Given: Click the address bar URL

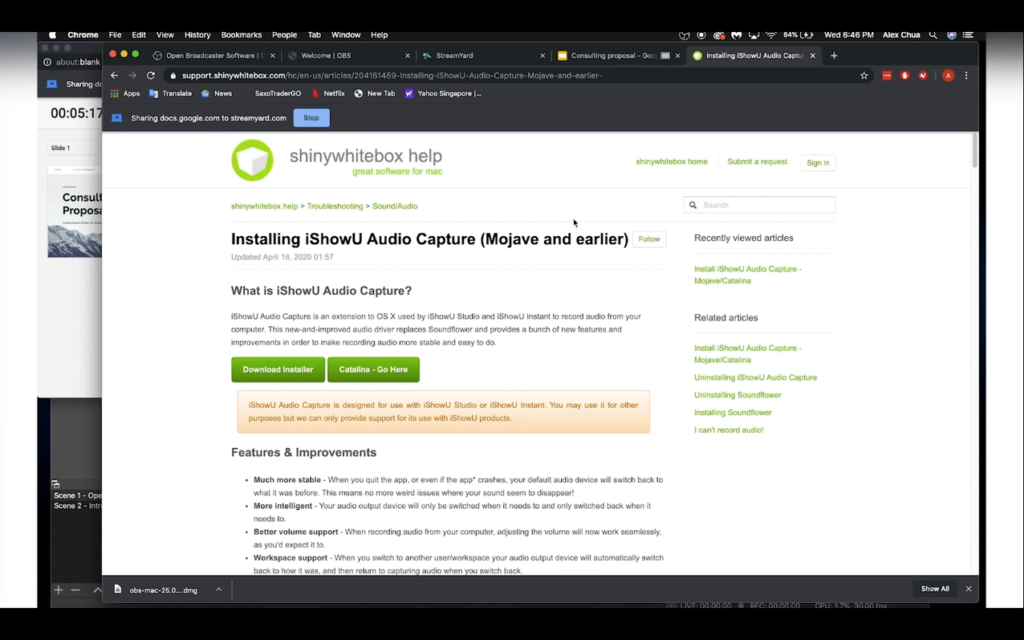Looking at the screenshot, I should point(392,76).
